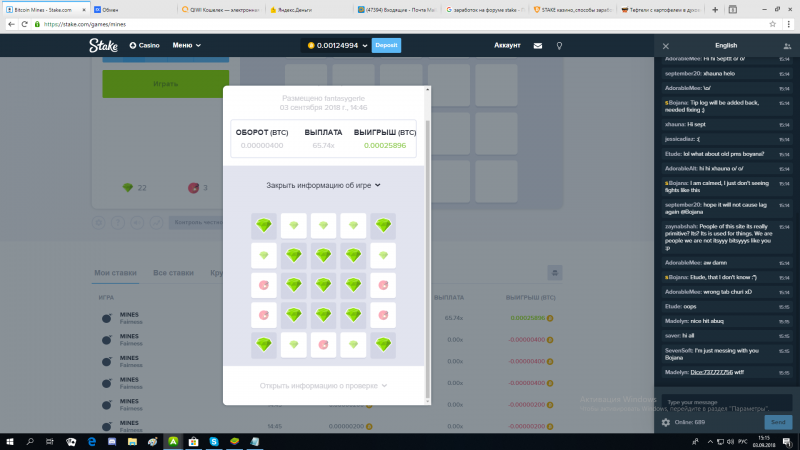Screen dimensions: 800x450
Task: Switch to Все ставки tab
Action: coord(173,273)
